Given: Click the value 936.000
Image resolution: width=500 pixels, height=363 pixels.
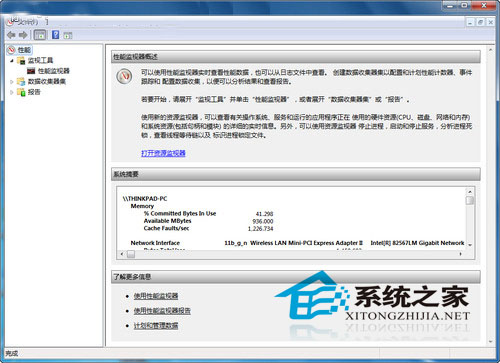Looking at the screenshot, I should [x=263, y=221].
